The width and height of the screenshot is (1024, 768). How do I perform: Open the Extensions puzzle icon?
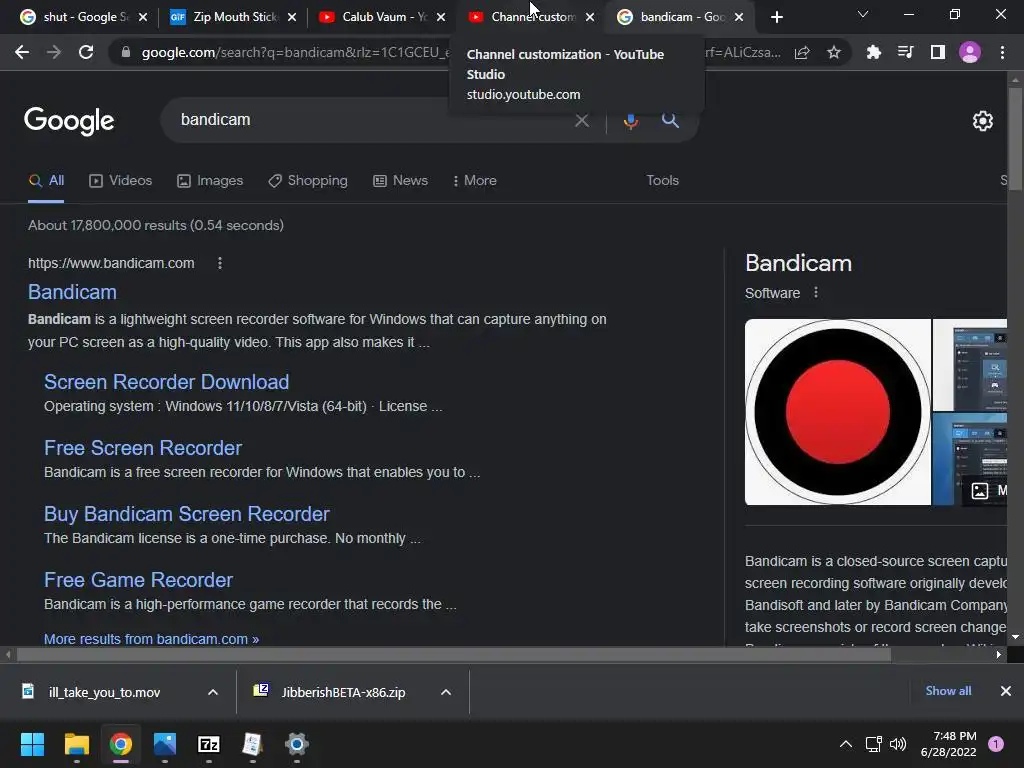coord(873,52)
